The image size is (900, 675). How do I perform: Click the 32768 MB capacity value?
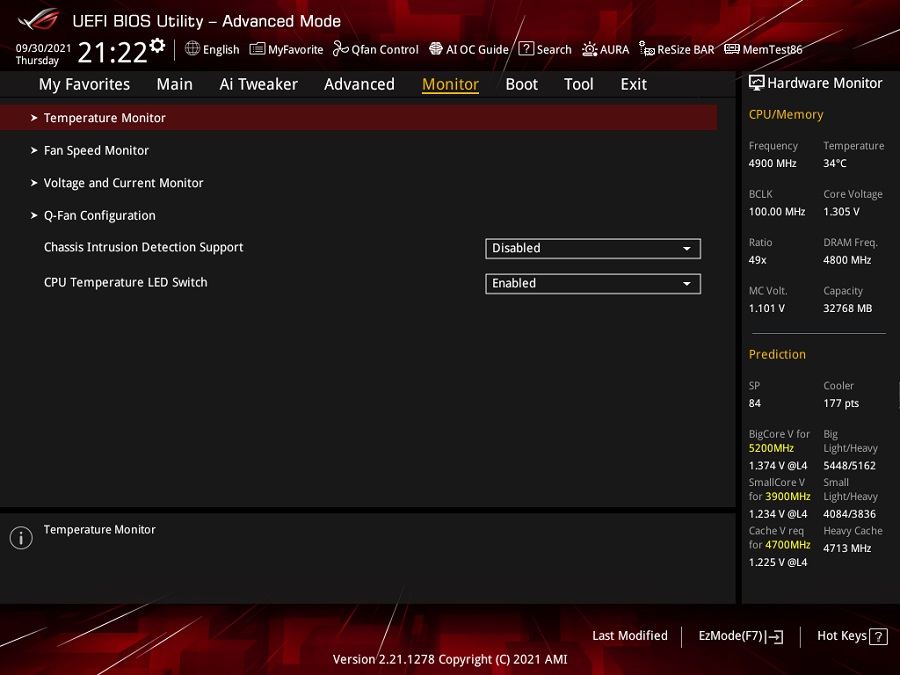pos(848,308)
